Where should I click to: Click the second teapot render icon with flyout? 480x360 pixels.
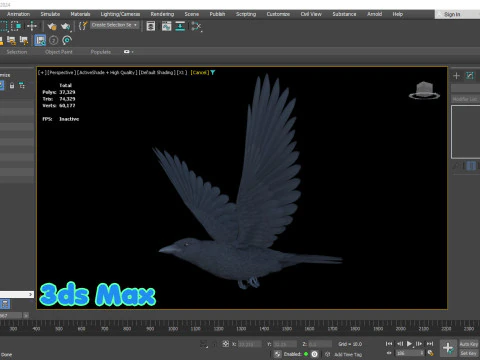(66, 26)
